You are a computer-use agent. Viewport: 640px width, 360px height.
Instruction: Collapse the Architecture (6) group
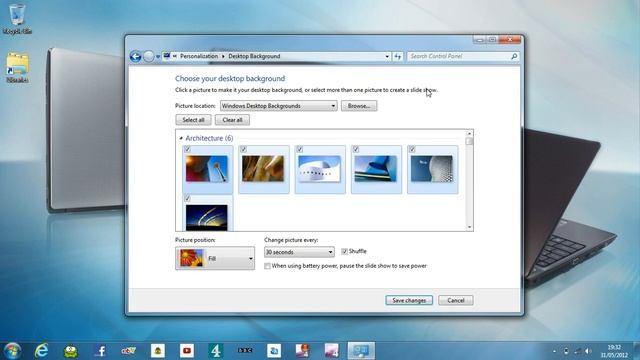(181, 138)
